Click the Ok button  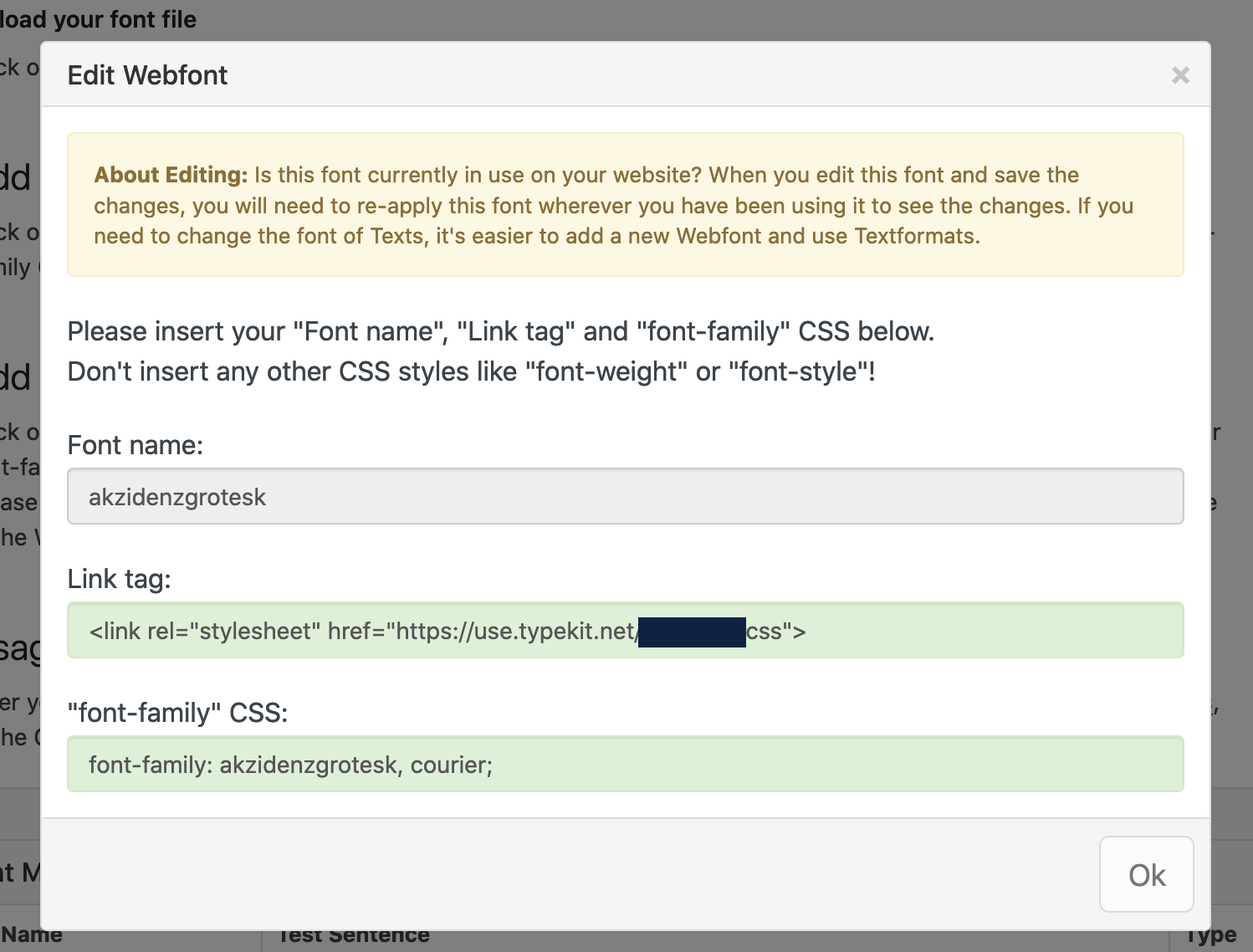click(1146, 875)
